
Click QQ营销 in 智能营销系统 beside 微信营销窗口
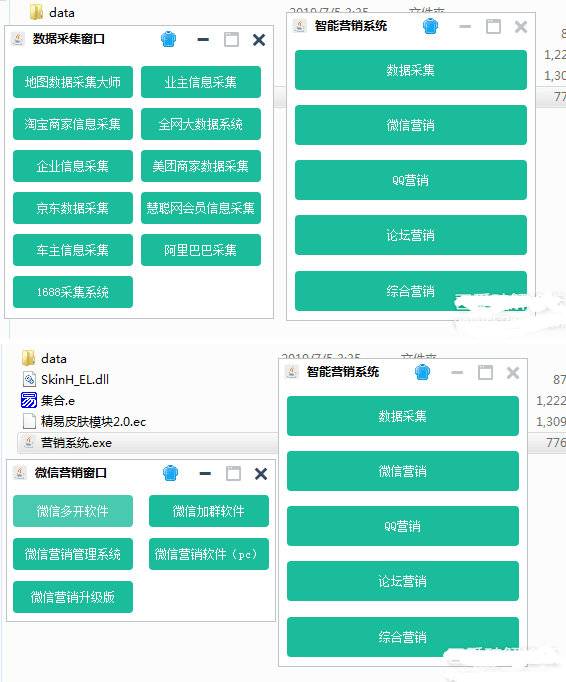pyautogui.click(x=403, y=526)
